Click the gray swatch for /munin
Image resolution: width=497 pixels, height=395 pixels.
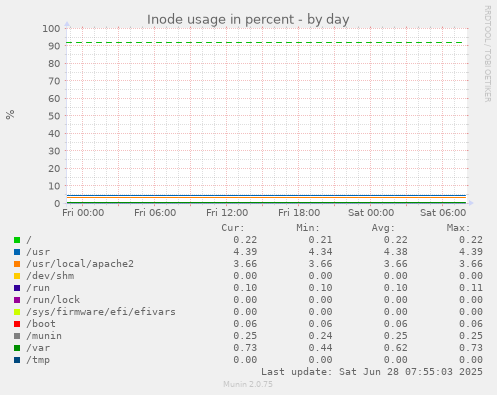pos(17,336)
